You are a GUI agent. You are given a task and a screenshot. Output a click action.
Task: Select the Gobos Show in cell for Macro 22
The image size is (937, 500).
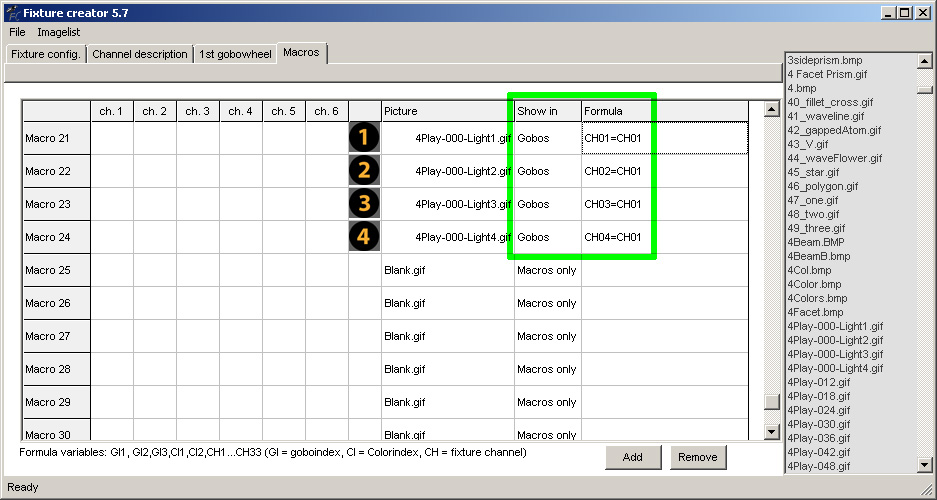[547, 171]
